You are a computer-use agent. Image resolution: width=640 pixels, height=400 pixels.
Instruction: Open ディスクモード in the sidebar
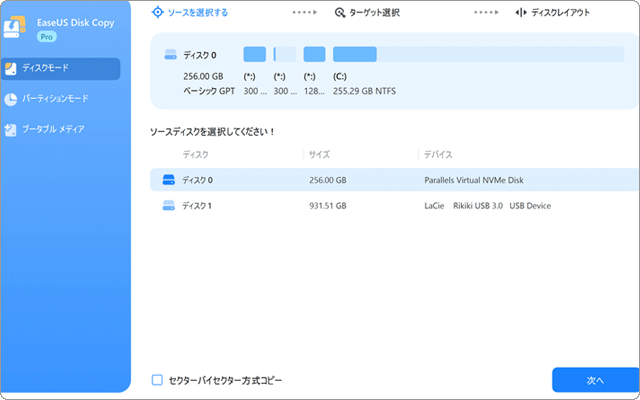[61, 69]
